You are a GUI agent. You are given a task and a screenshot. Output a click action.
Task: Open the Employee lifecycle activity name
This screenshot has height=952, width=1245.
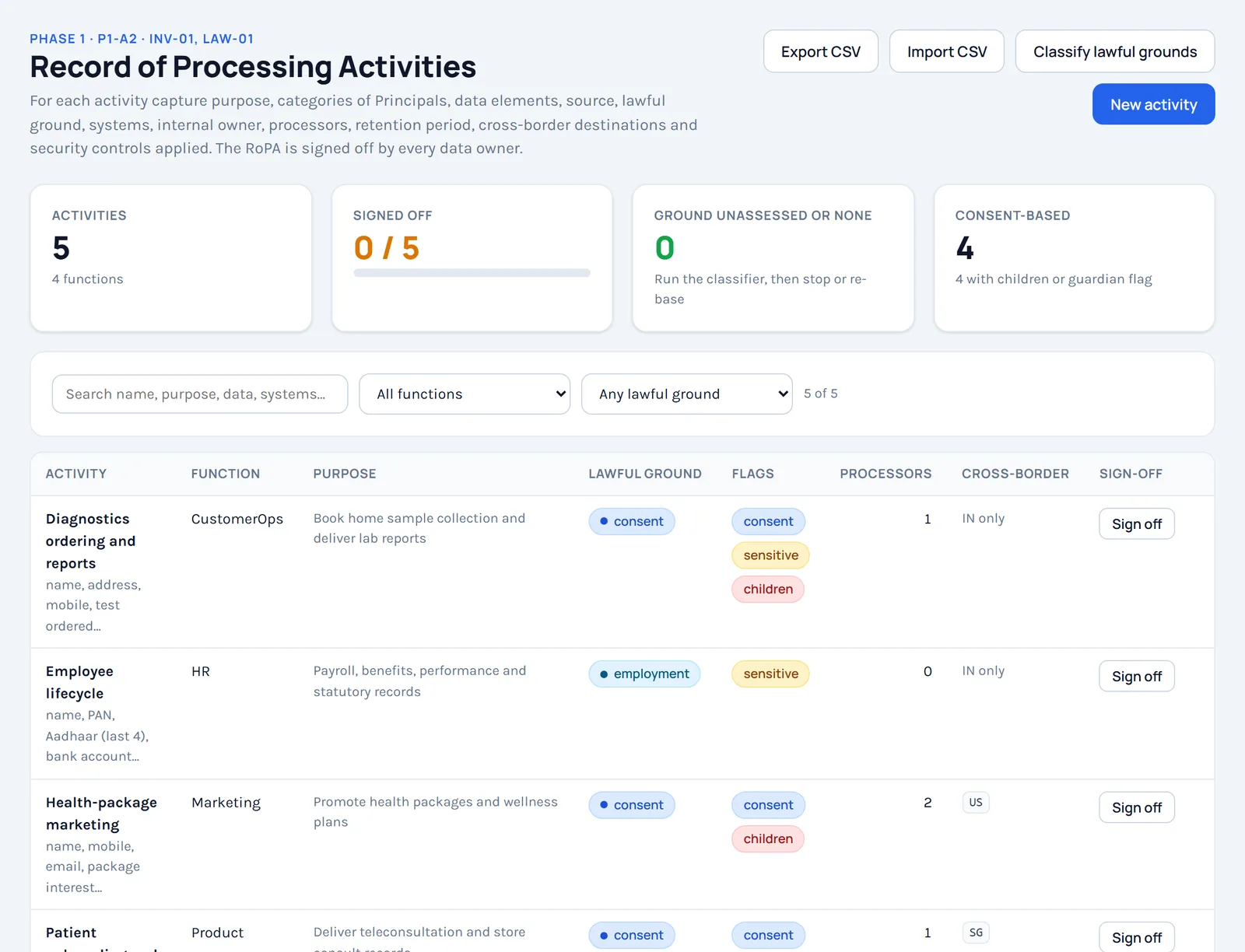(x=79, y=682)
